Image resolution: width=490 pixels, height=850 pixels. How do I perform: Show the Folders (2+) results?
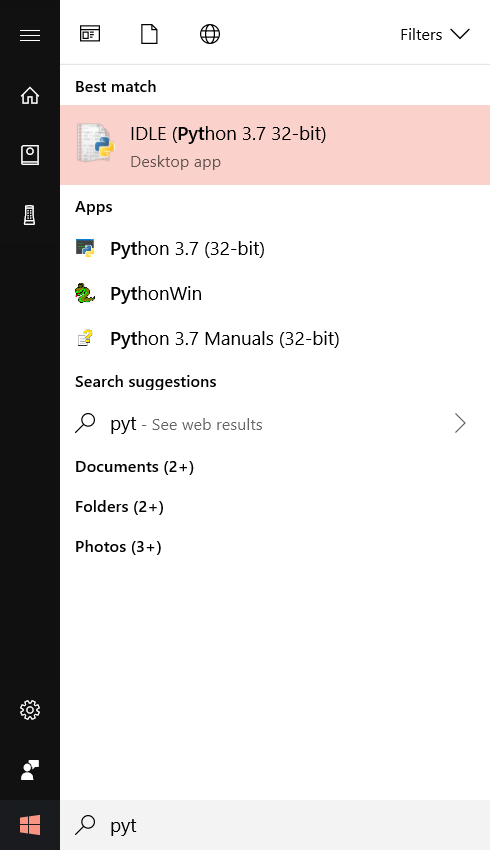[119, 507]
